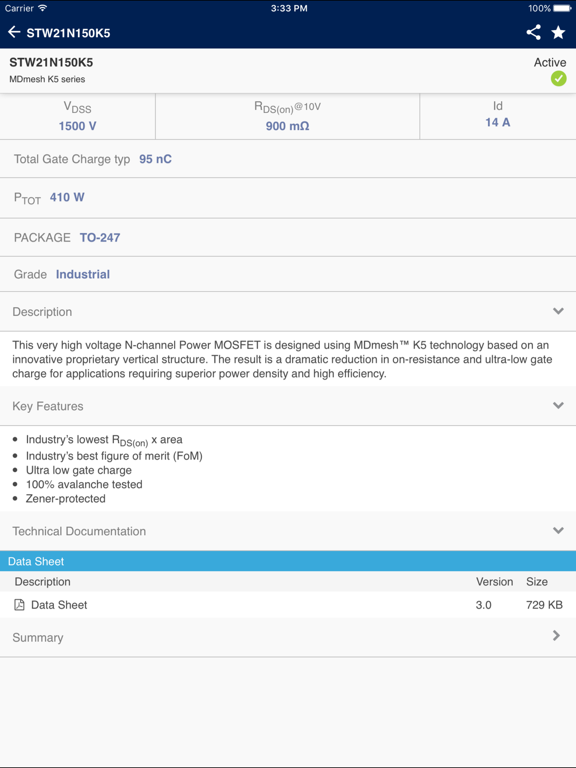Image resolution: width=576 pixels, height=768 pixels.
Task: Select the RDS(on) 900 mΩ value
Action: [288, 126]
